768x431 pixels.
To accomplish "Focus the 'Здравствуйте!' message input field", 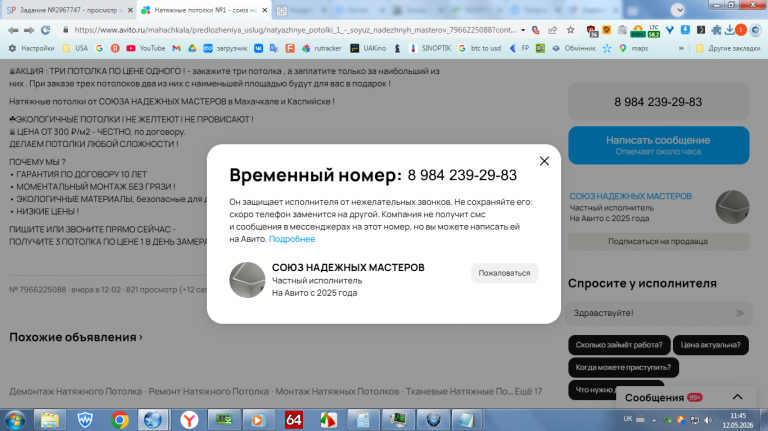I will pos(651,313).
